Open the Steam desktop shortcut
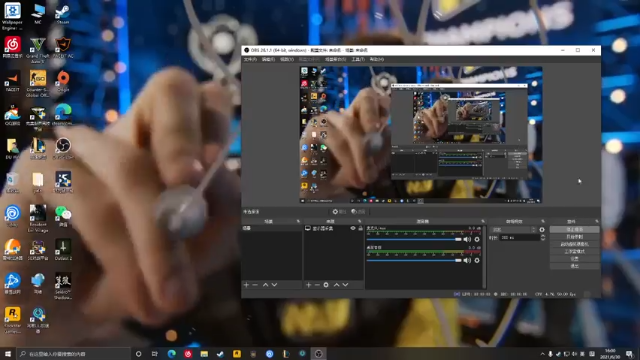 pos(63,14)
